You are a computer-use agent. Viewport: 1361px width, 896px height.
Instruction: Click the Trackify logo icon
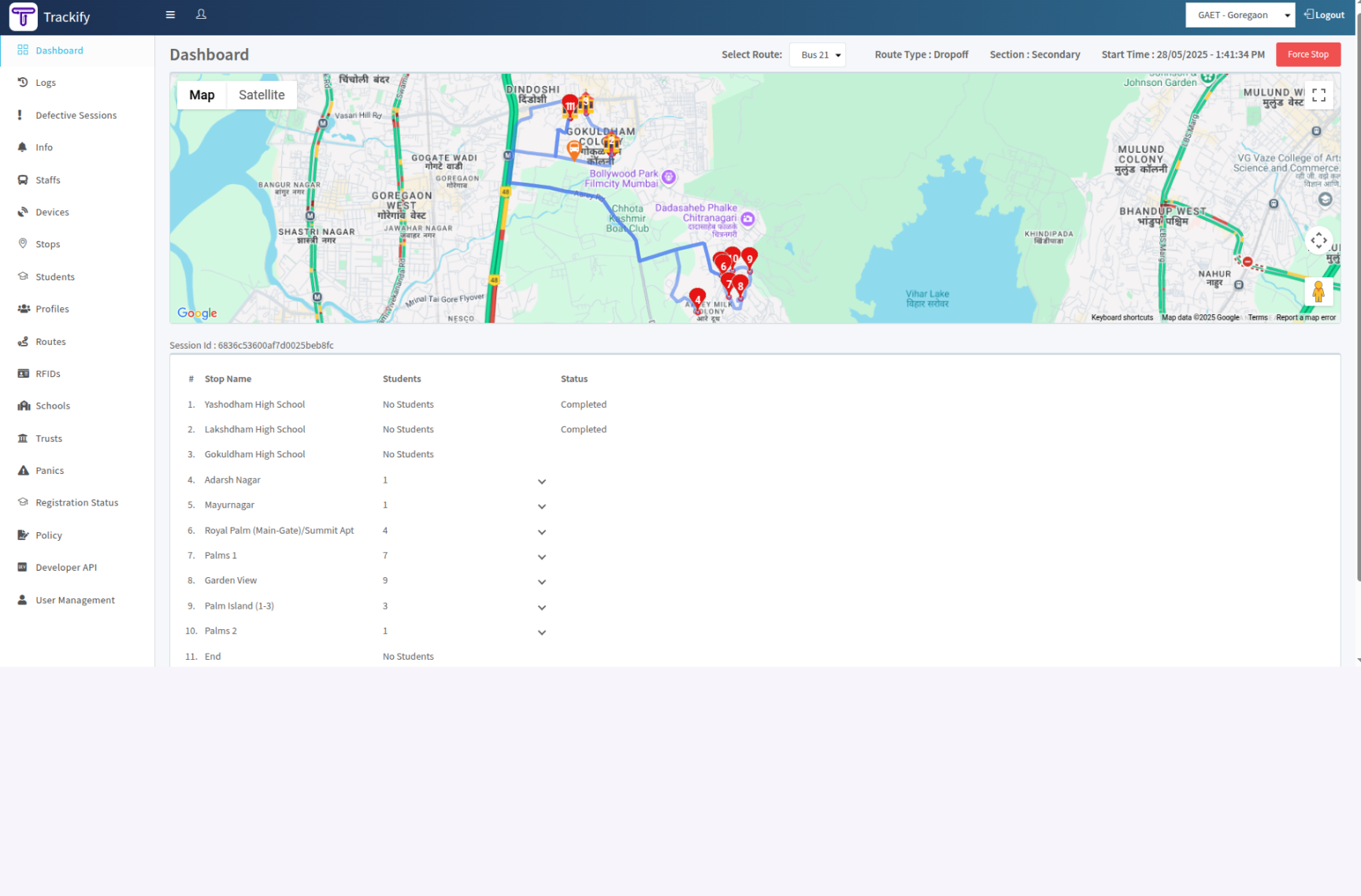pyautogui.click(x=23, y=17)
